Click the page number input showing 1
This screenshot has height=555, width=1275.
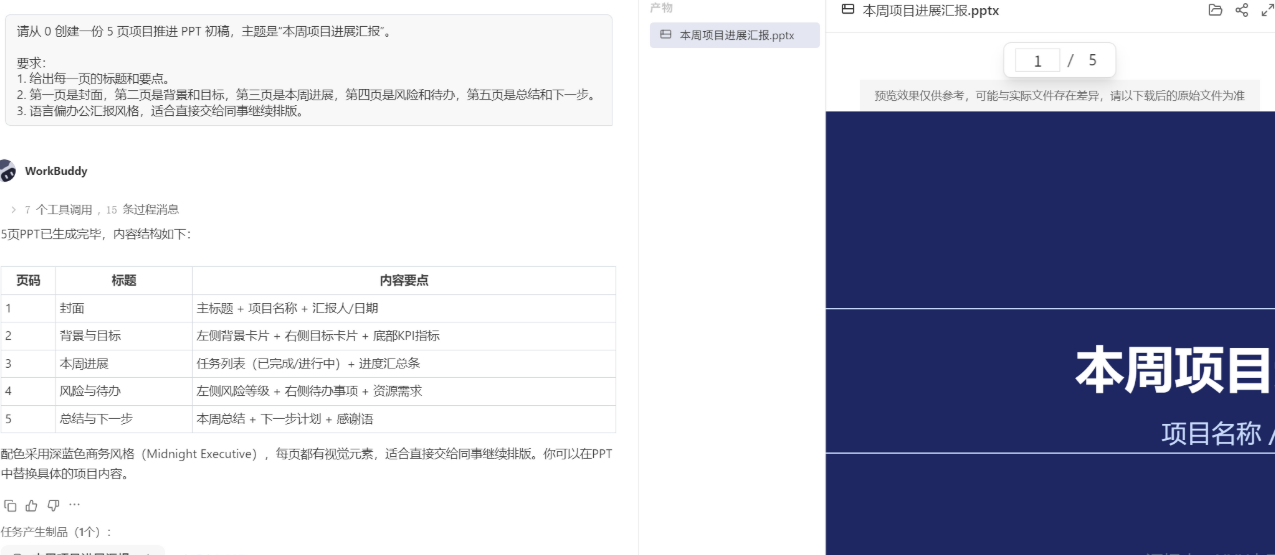(1037, 61)
